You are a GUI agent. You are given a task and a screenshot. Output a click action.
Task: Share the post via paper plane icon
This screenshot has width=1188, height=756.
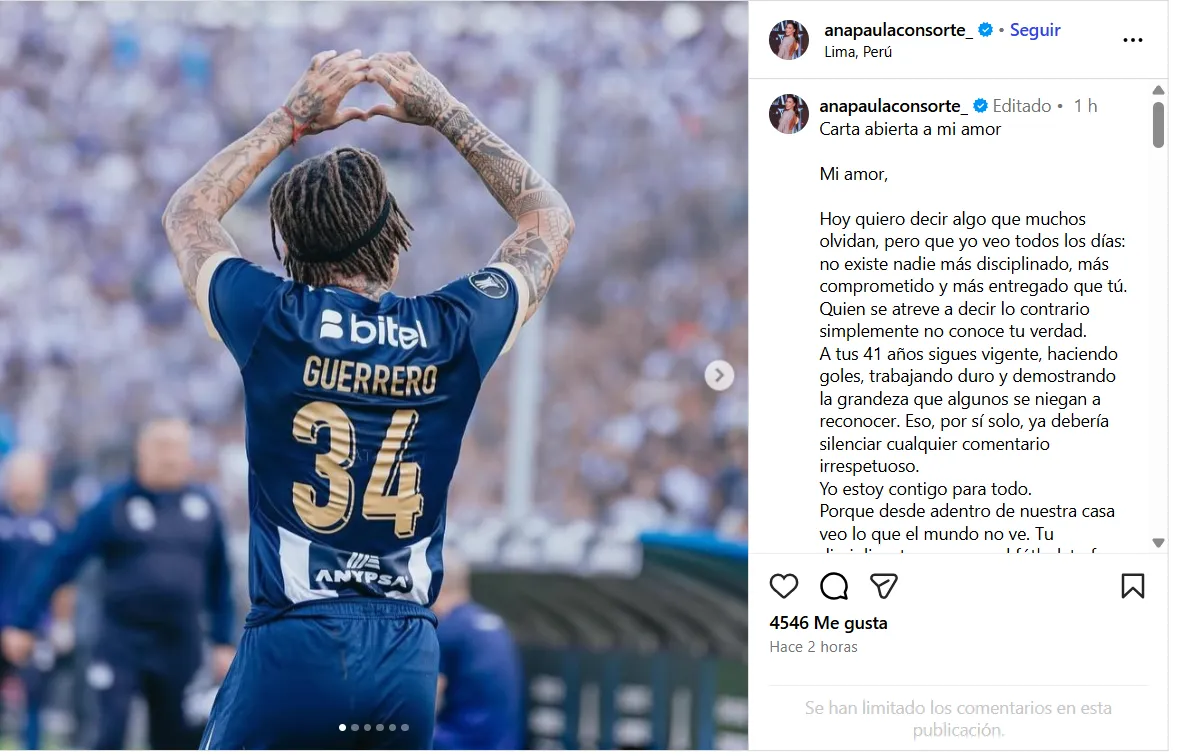click(x=883, y=586)
